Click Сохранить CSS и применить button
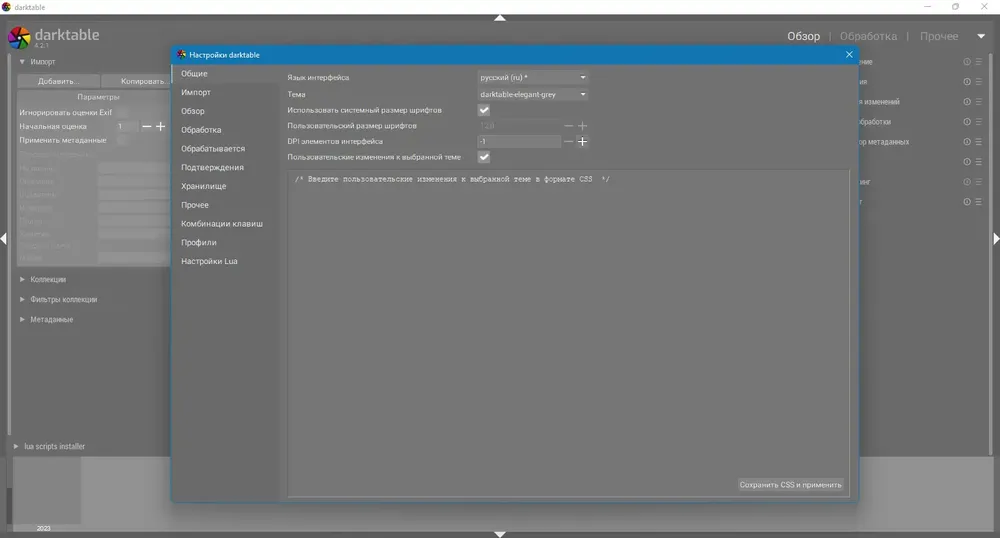 tap(790, 485)
